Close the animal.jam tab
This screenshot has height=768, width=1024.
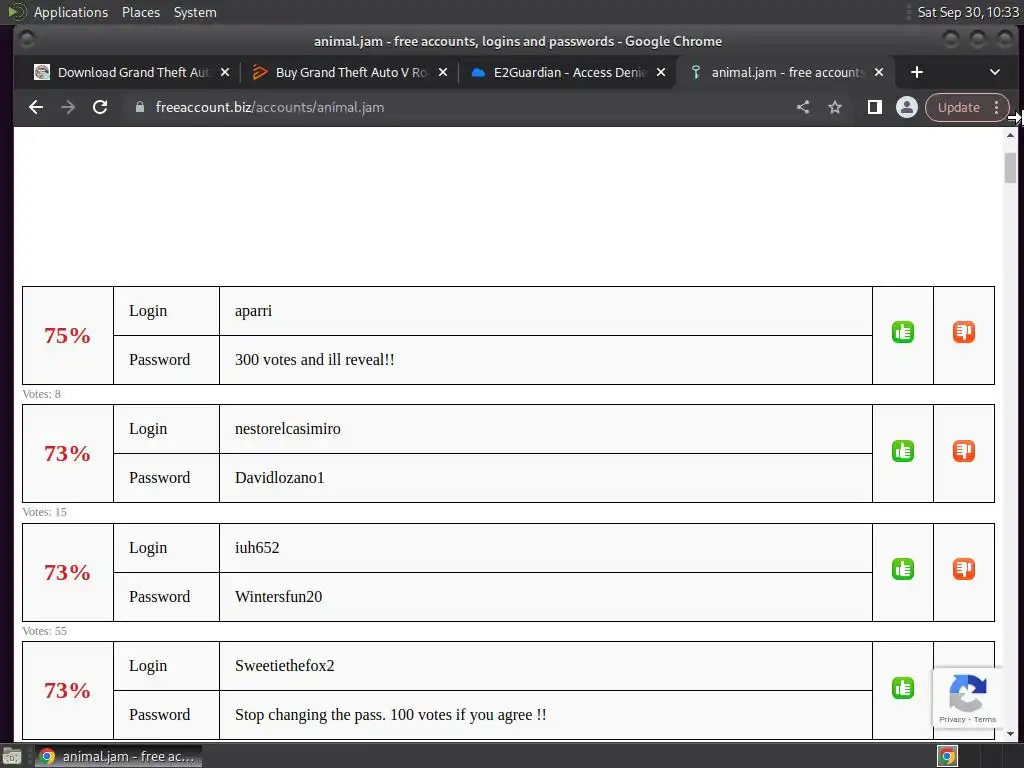(x=879, y=72)
